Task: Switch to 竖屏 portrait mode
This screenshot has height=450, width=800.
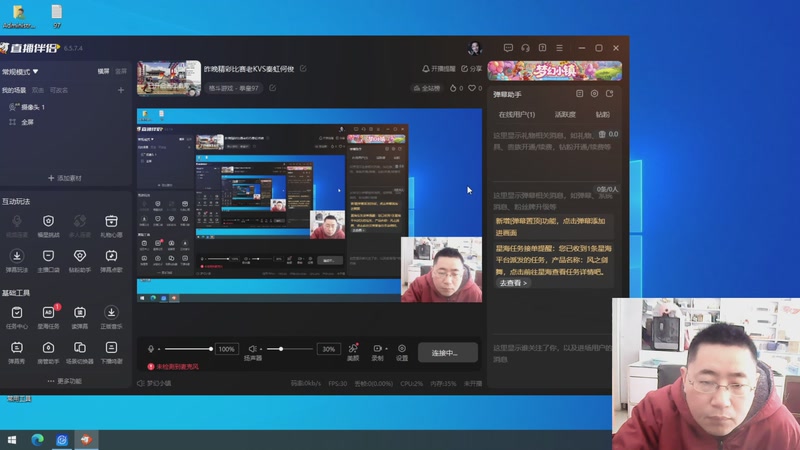Action: [x=121, y=71]
